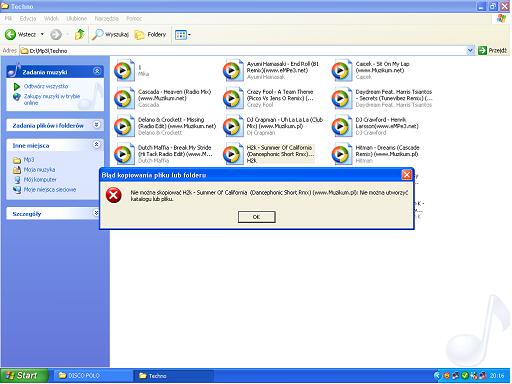The height and width of the screenshot is (384, 512).
Task: Open the Ulubione menu
Action: pyautogui.click(x=76, y=18)
